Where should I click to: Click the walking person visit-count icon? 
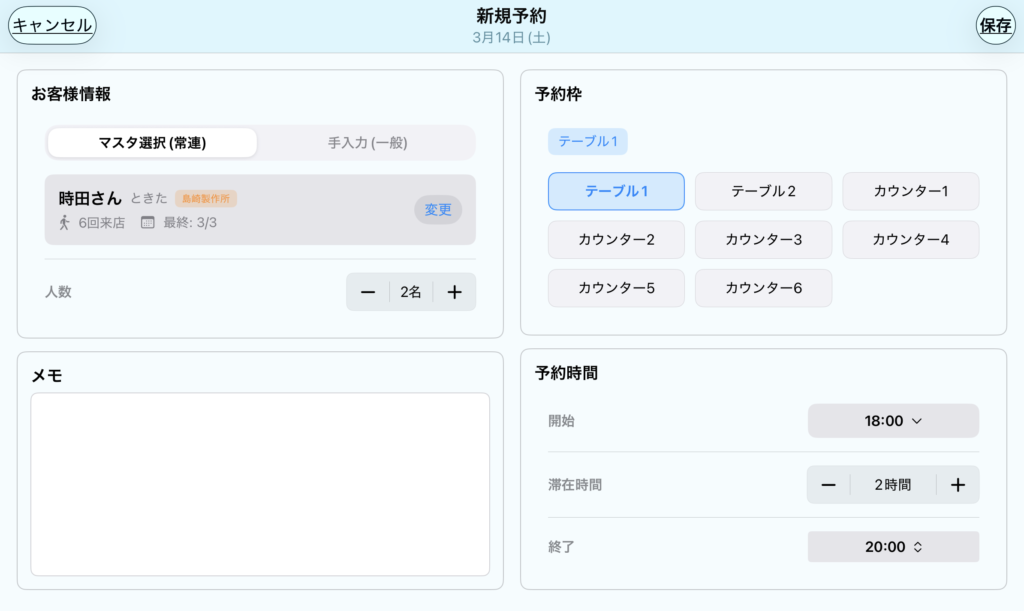tap(65, 222)
